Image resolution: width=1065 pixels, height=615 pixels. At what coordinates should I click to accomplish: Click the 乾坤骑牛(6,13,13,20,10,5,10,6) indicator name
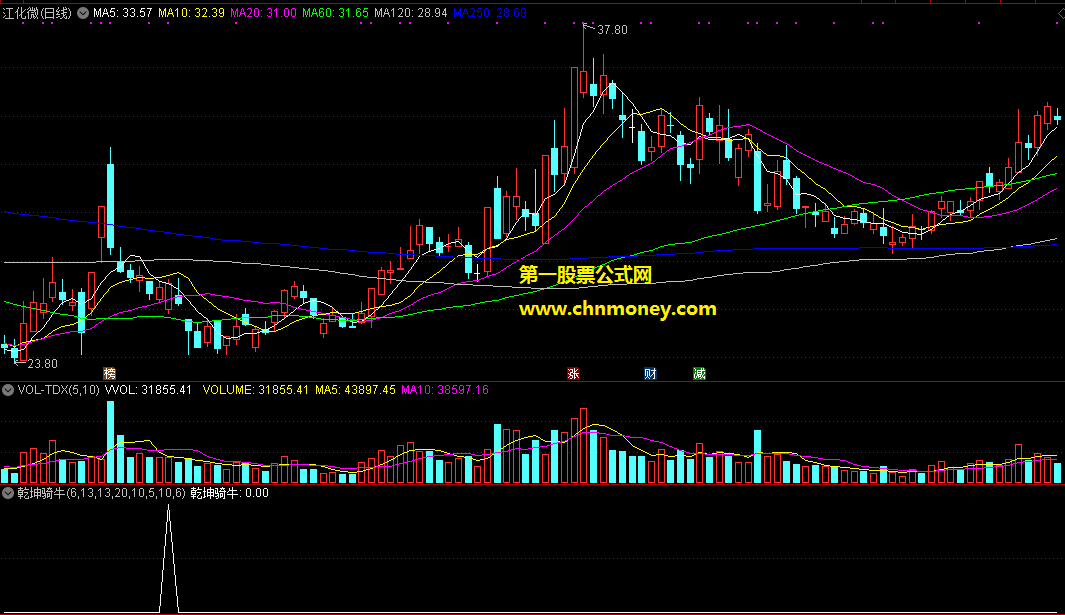click(101, 493)
